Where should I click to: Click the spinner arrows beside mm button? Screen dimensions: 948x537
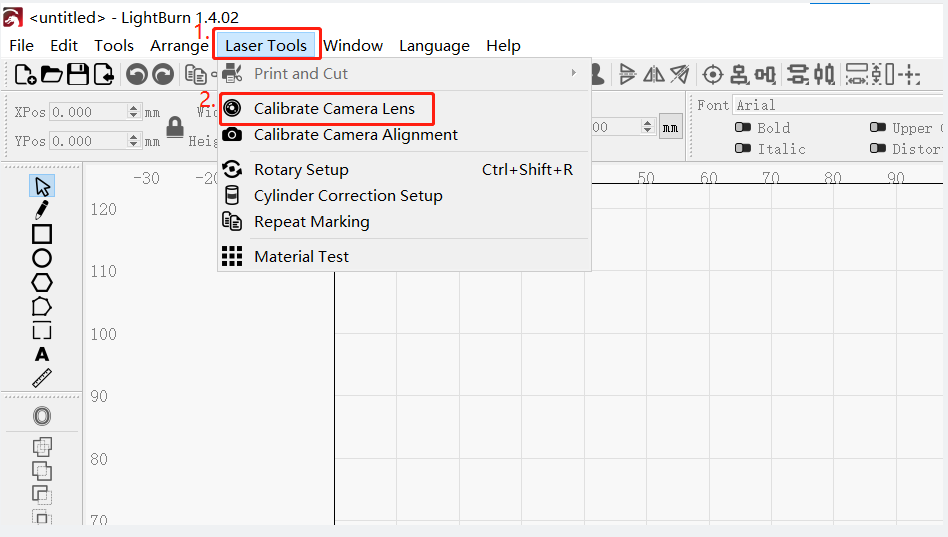[x=648, y=126]
